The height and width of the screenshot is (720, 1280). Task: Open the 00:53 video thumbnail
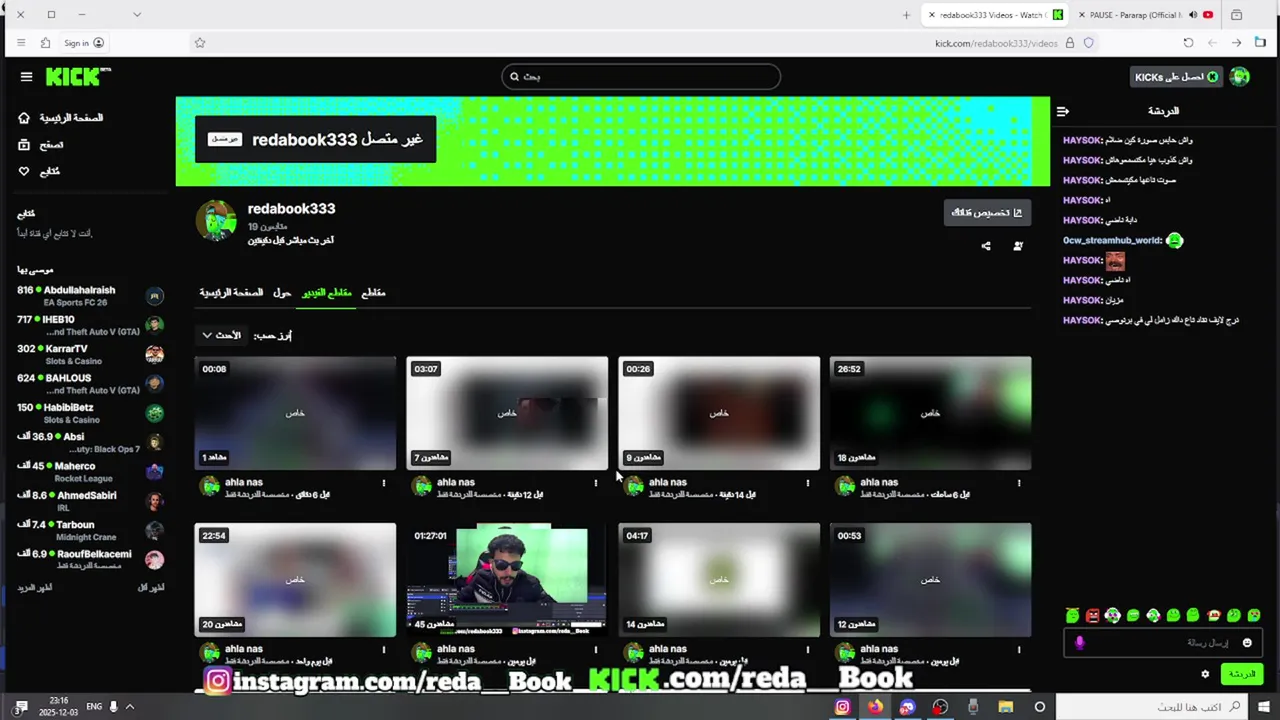coord(931,580)
